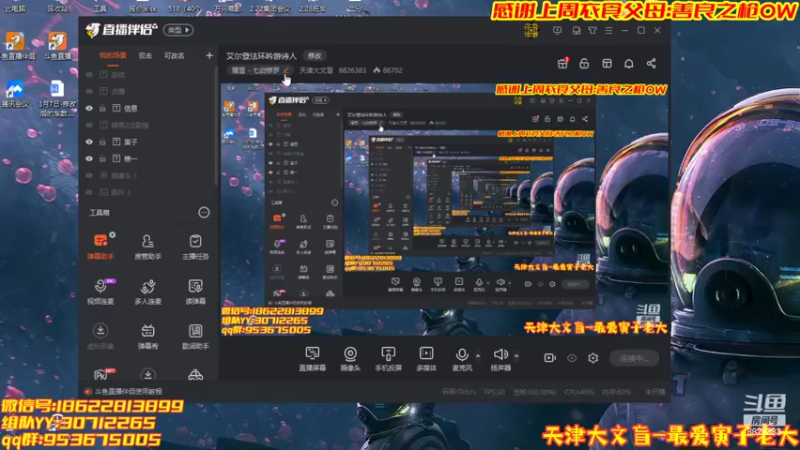Open 斗鱼直播 desktop shortcut
800x450 pixels.
point(58,46)
